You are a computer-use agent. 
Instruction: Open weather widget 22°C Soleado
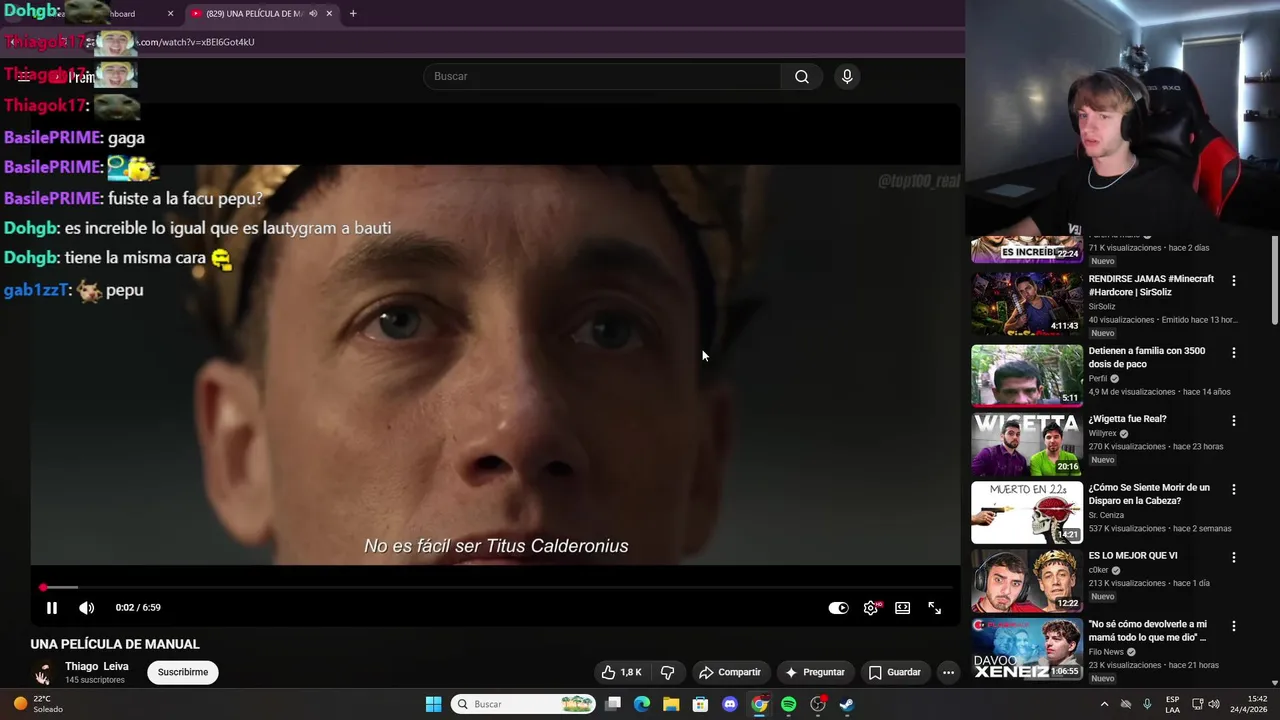pos(40,704)
